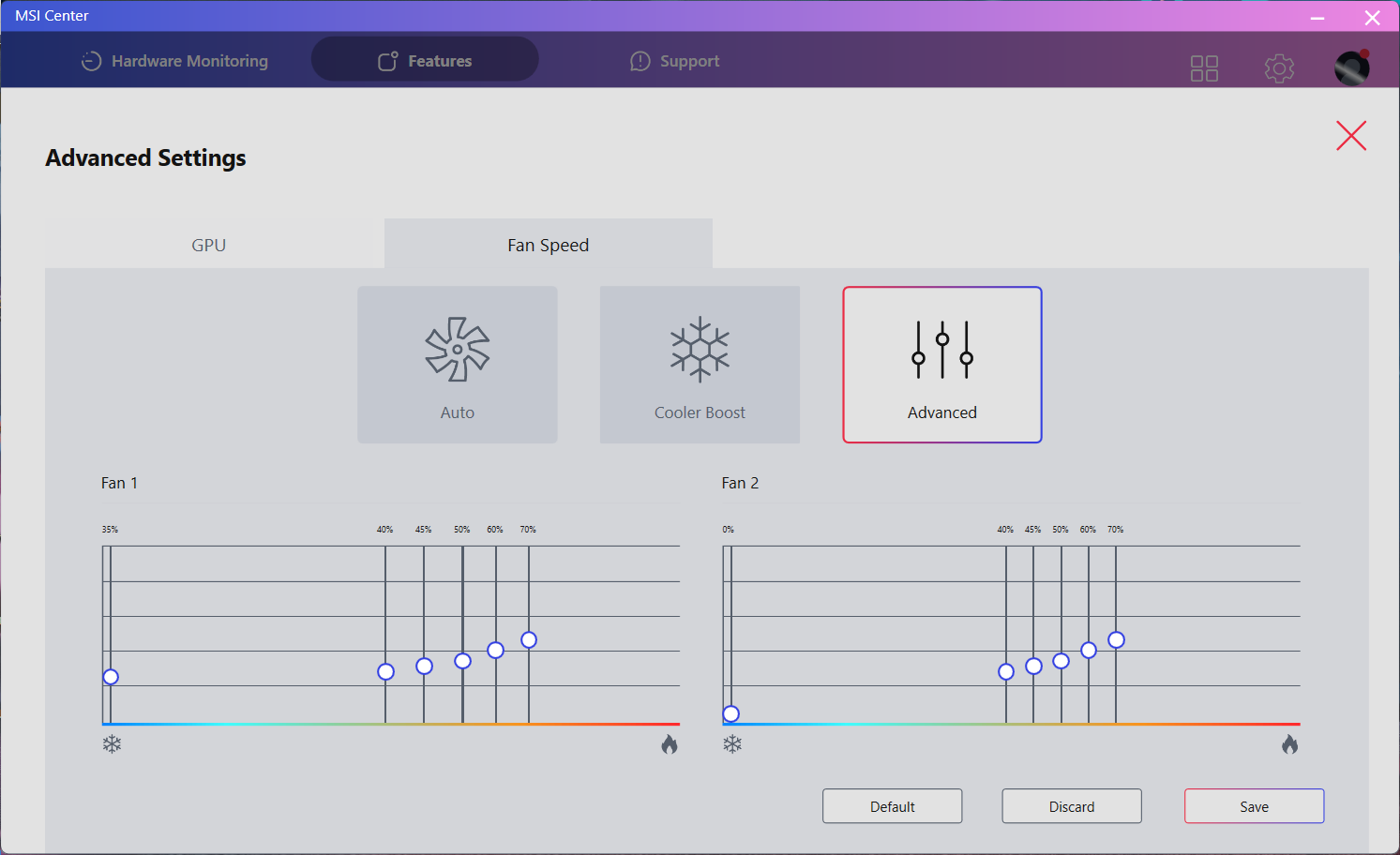Viewport: 1400px width, 855px height.
Task: Click the snowflake icon under Fan 2 graph
Action: pyautogui.click(x=732, y=744)
